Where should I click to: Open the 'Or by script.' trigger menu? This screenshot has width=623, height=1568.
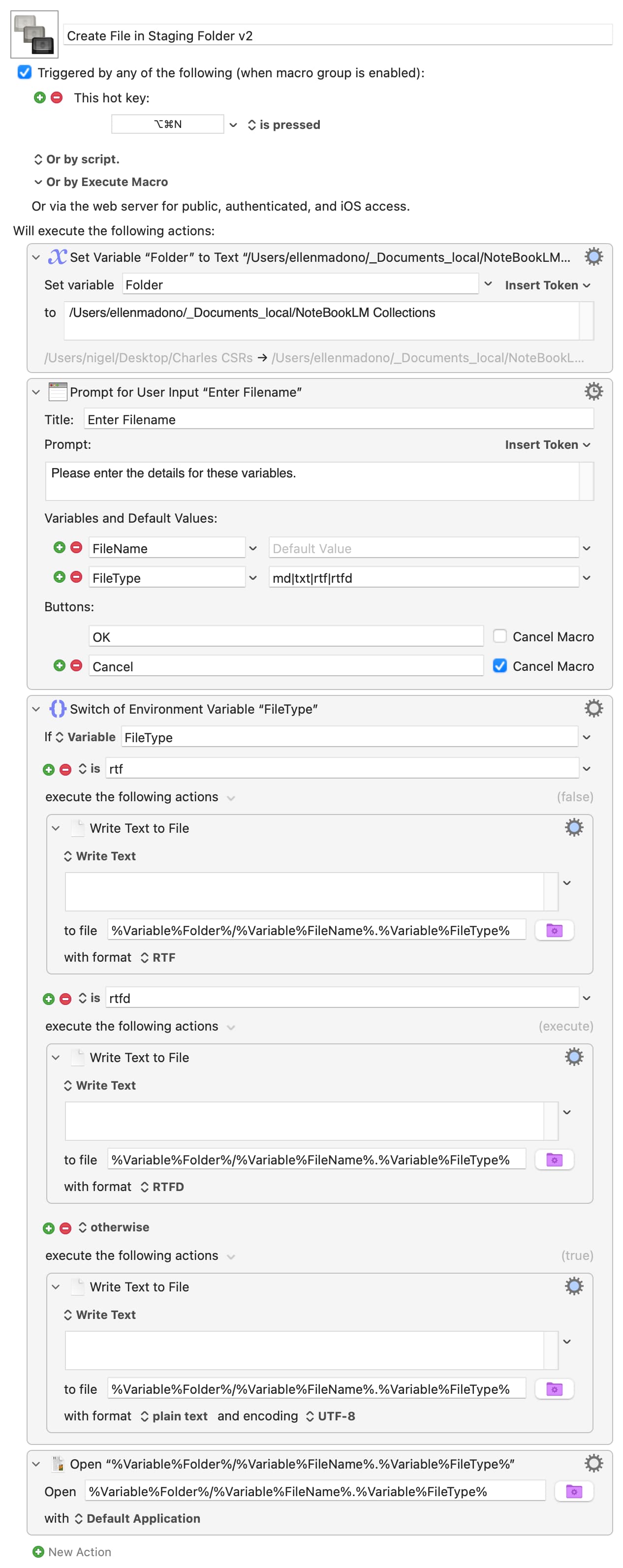coord(77,159)
